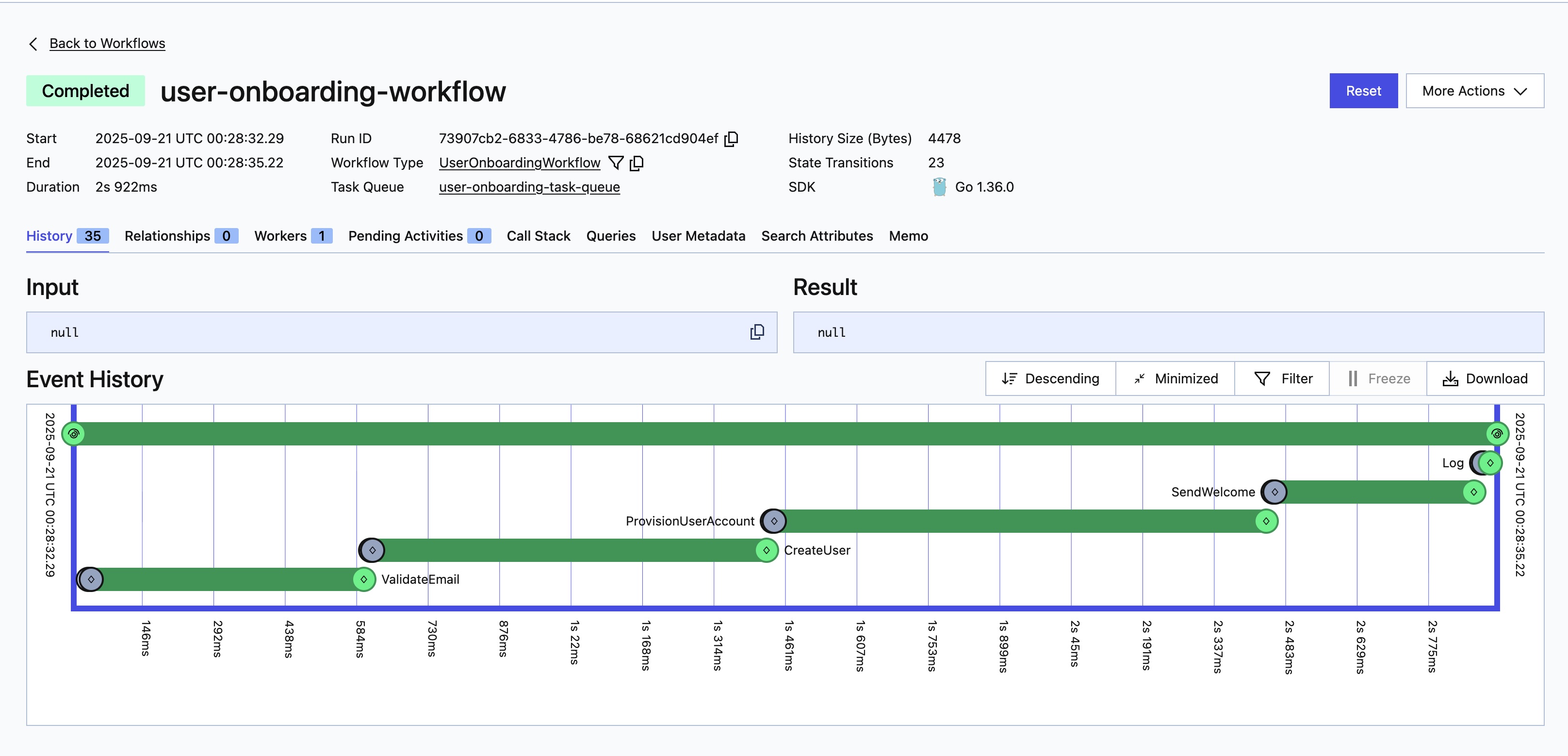
Task: Click the 1s 461ms axis tick label
Action: point(788,646)
